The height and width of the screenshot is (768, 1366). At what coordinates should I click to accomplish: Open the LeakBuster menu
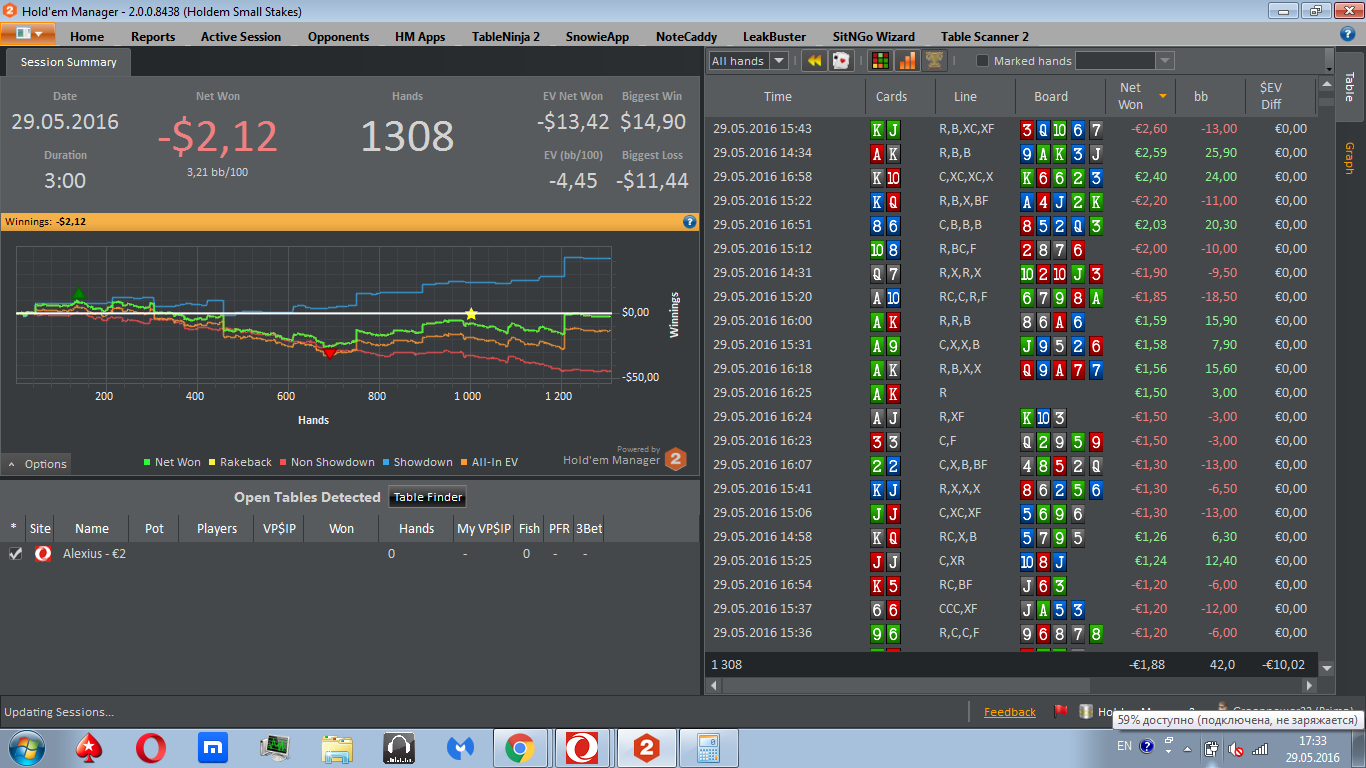tap(774, 36)
